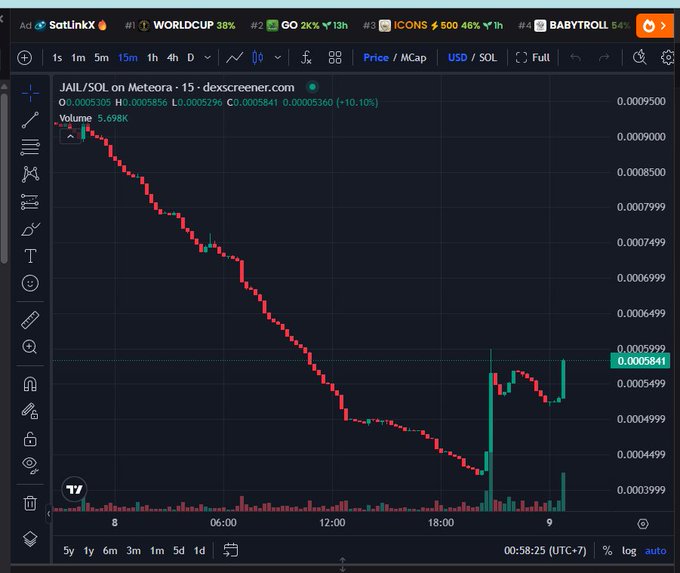The height and width of the screenshot is (573, 680).
Task: Redo the last chart action
Action: tap(604, 58)
